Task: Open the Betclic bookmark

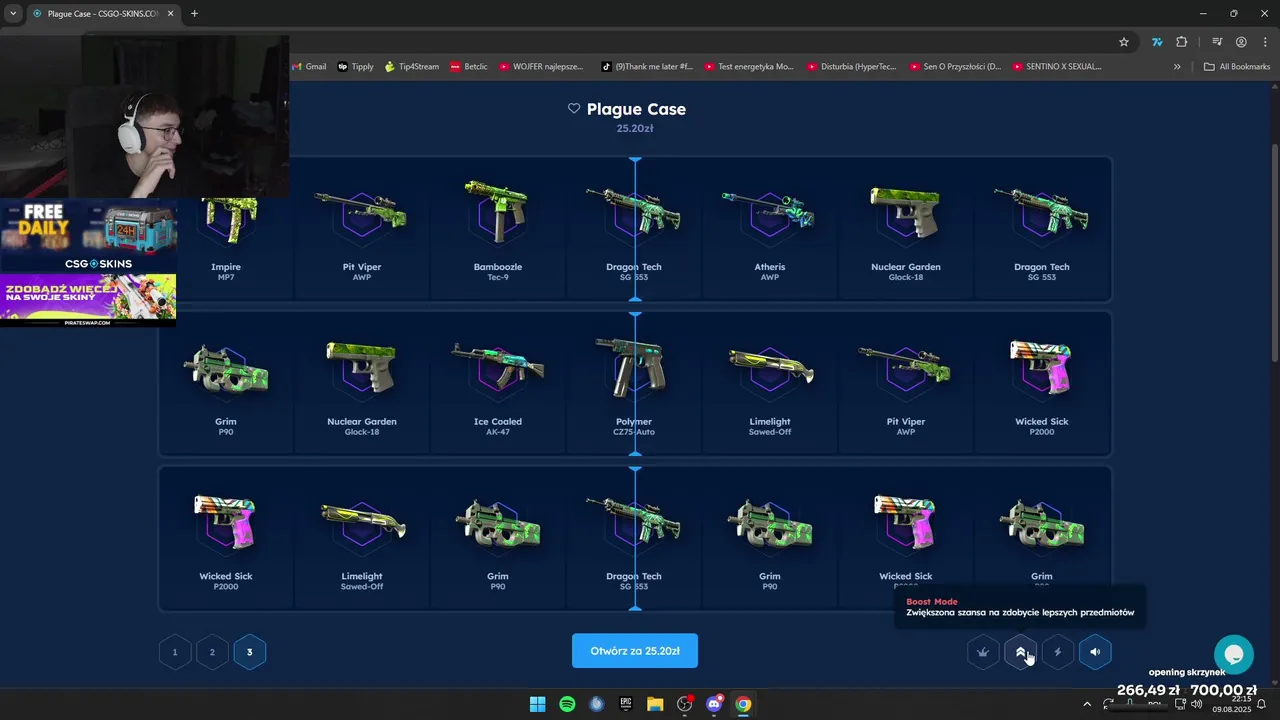Action: tap(470, 67)
